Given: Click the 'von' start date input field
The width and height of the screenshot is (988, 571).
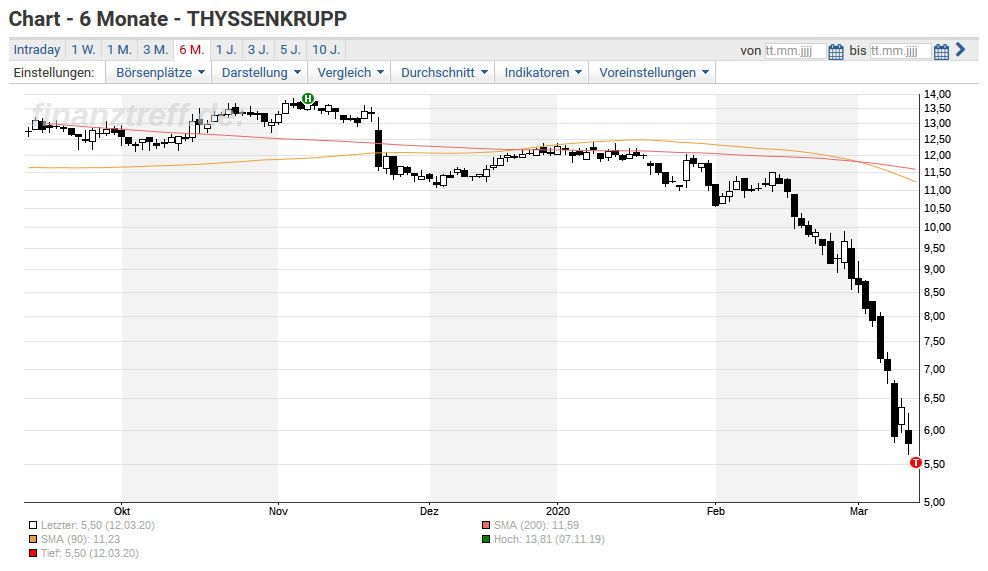Looking at the screenshot, I should pyautogui.click(x=795, y=51).
